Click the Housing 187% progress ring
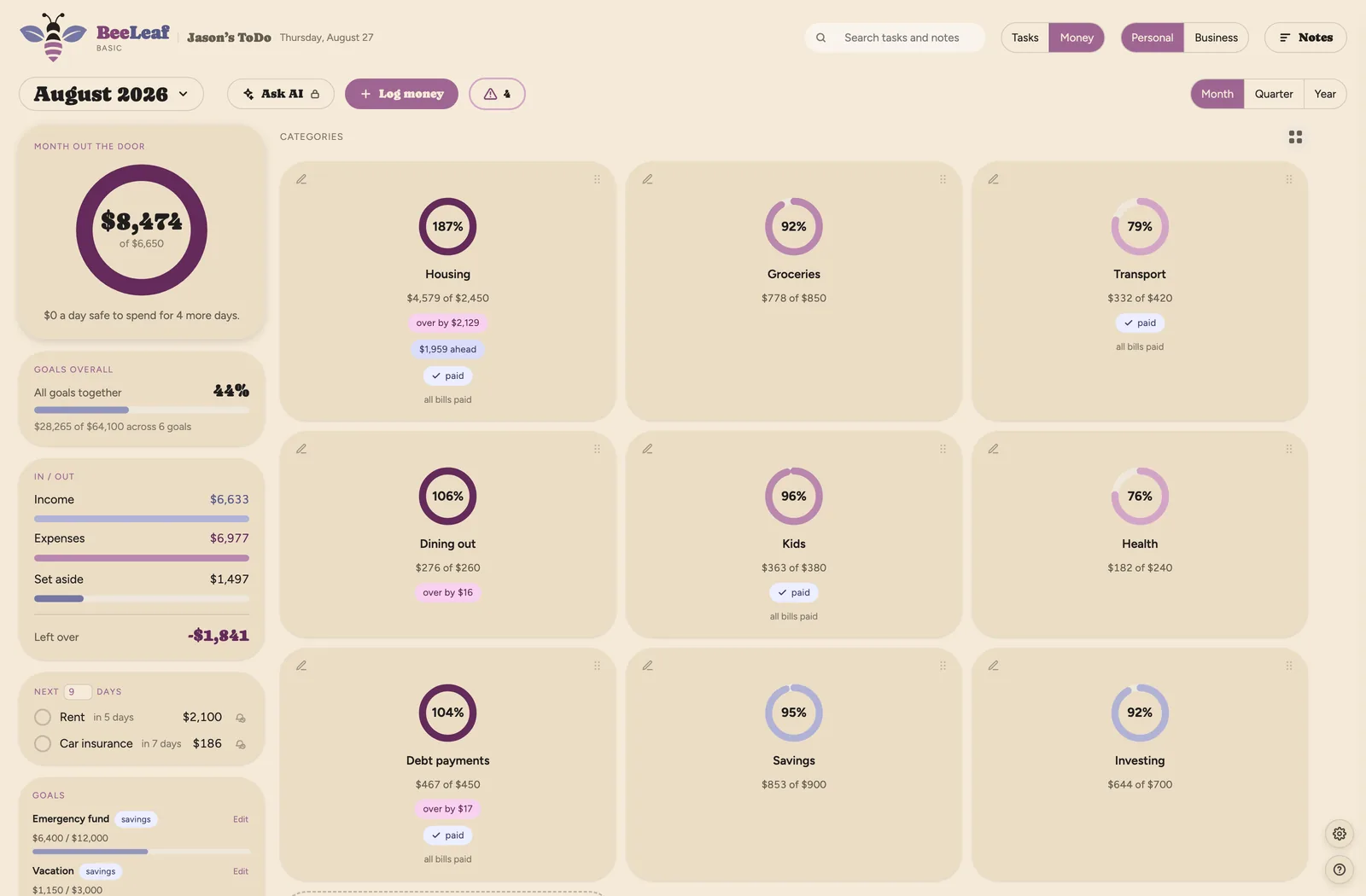Image resolution: width=1366 pixels, height=896 pixels. click(x=447, y=226)
